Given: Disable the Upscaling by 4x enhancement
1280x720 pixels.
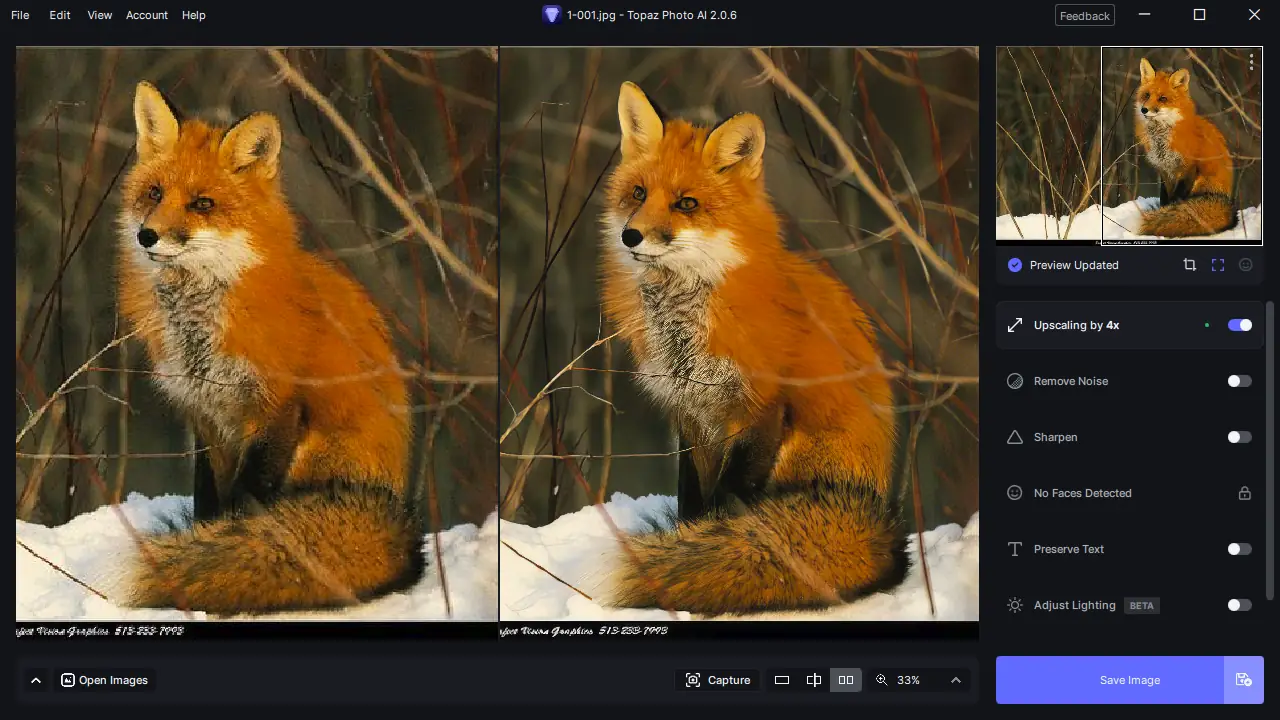Looking at the screenshot, I should tap(1239, 324).
